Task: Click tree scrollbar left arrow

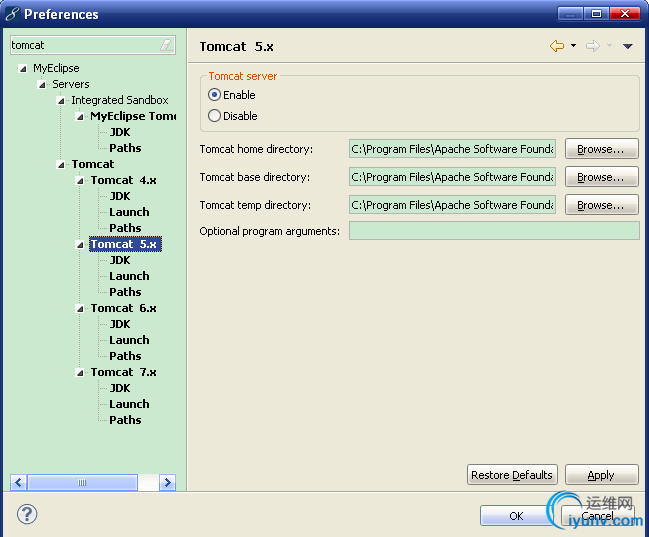Action: point(18,482)
